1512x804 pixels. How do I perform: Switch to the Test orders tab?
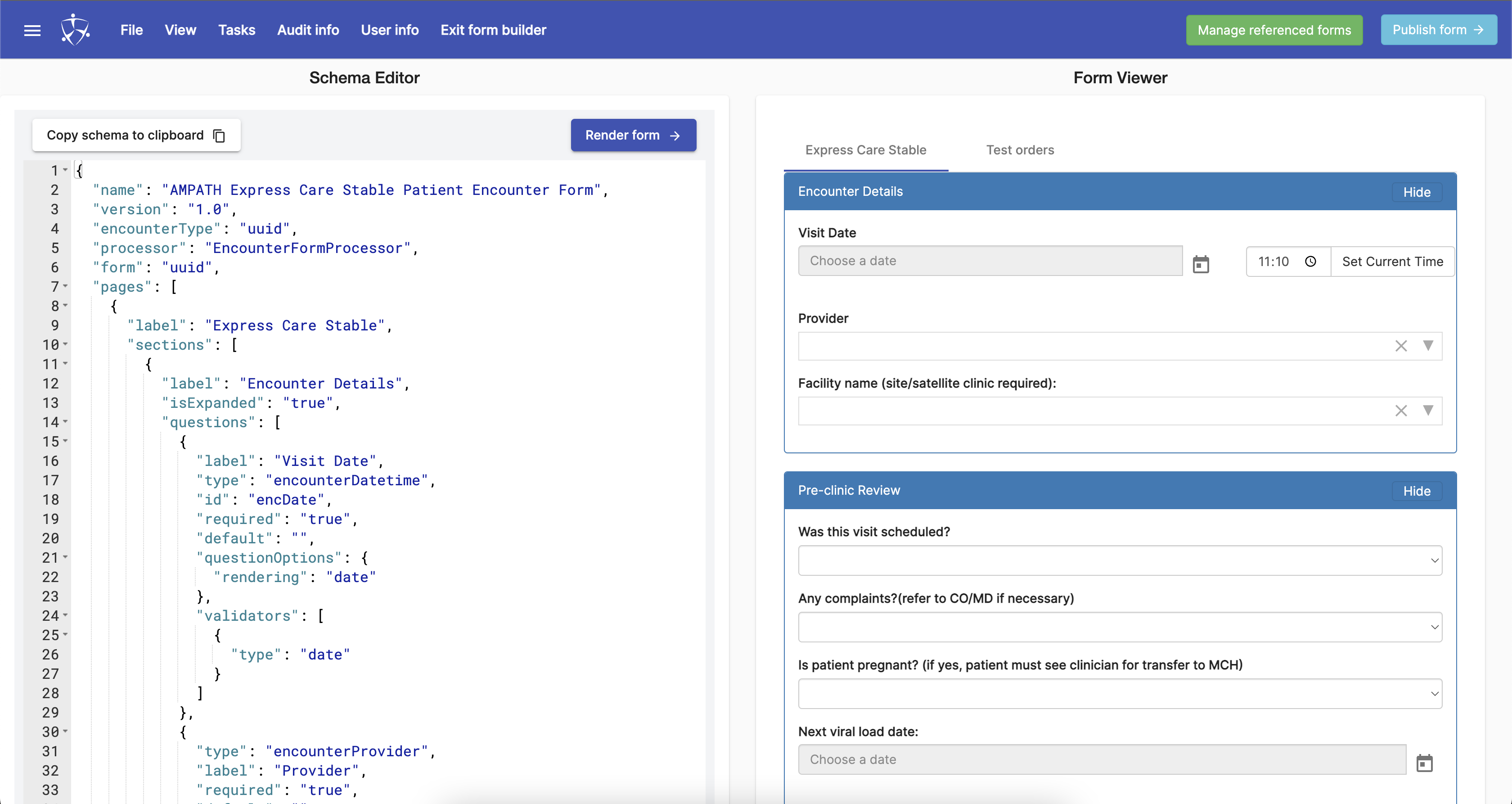[x=1020, y=150]
